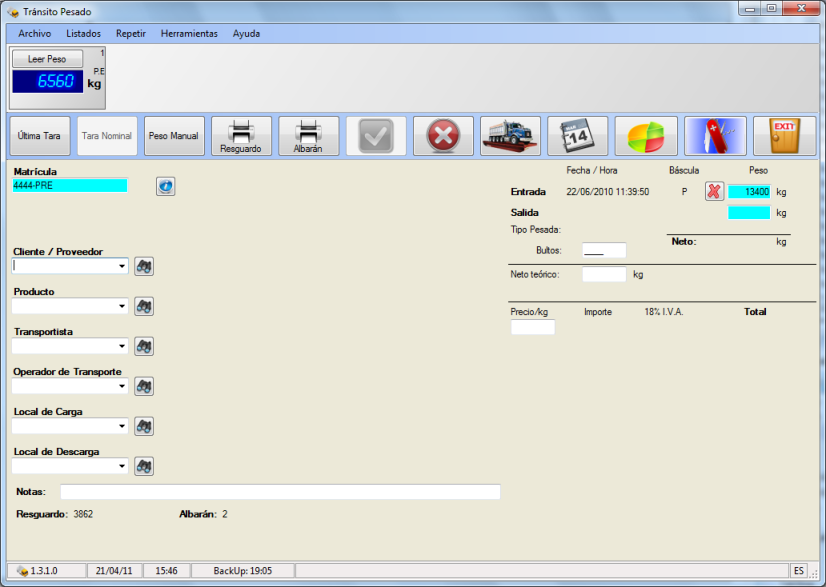Image resolution: width=826 pixels, height=587 pixels.
Task: Click into the Notas text field
Action: (x=280, y=492)
